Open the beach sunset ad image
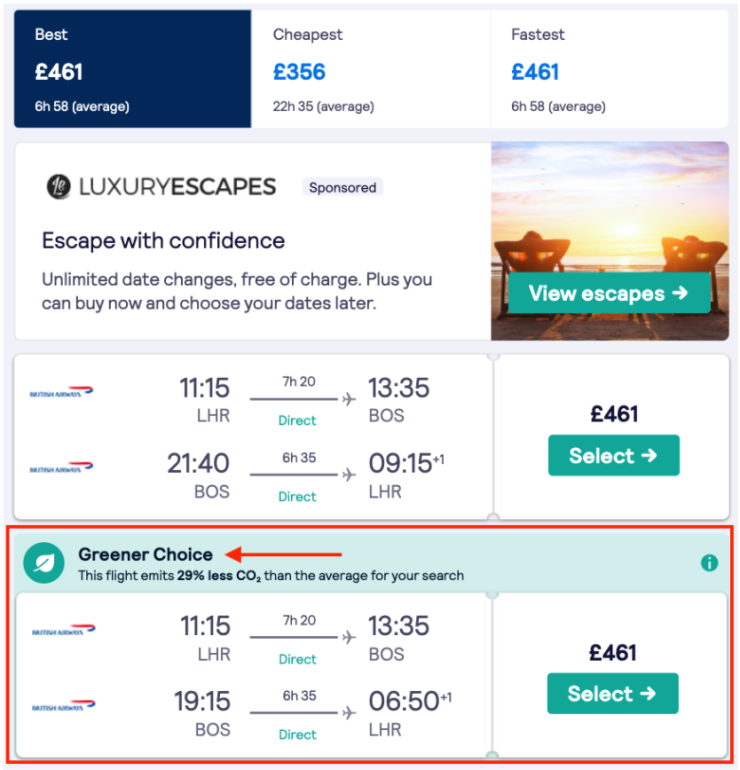This screenshot has width=740, height=770. pos(610,241)
